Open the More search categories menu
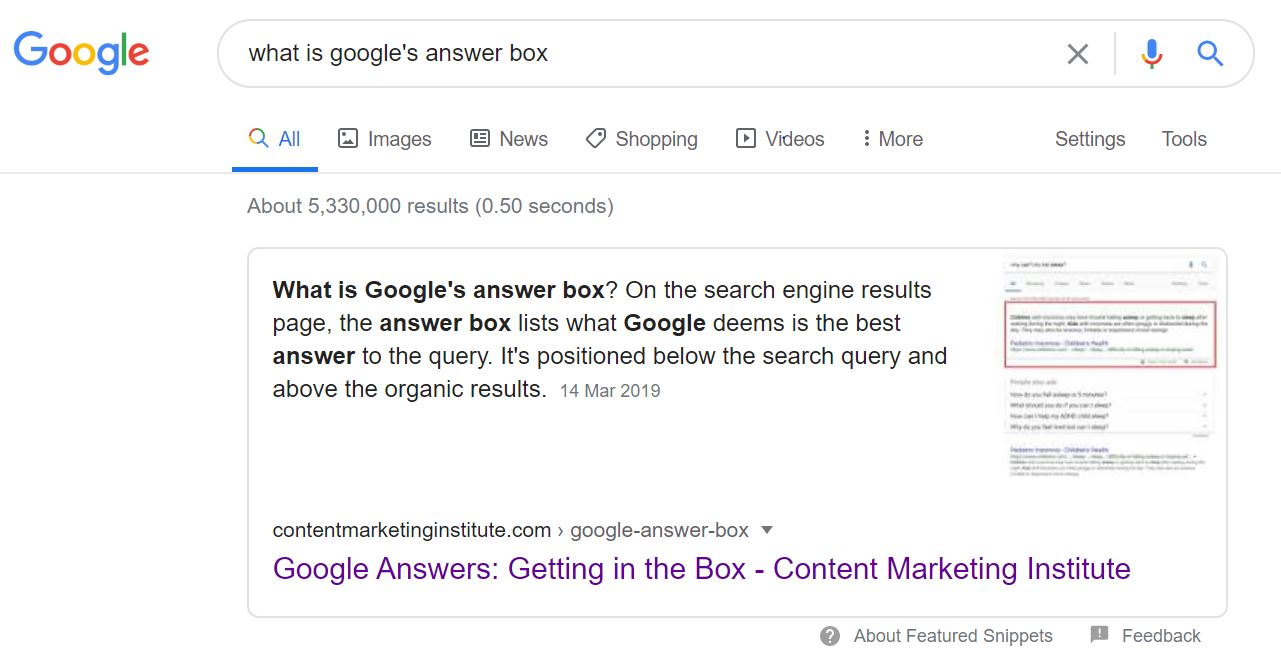The height and width of the screenshot is (662, 1281). pyautogui.click(x=892, y=139)
